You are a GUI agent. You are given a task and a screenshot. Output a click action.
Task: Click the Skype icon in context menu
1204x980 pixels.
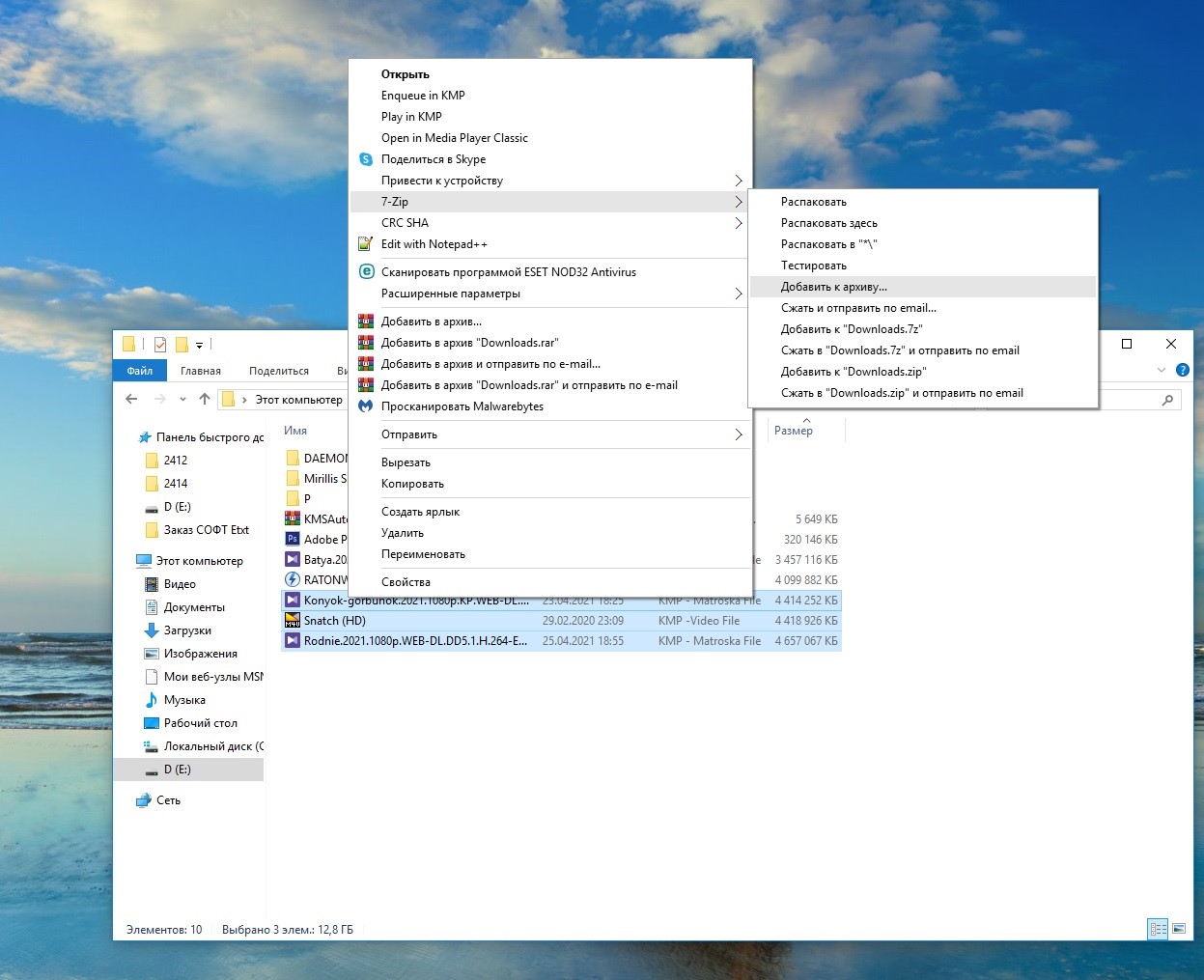(x=366, y=159)
